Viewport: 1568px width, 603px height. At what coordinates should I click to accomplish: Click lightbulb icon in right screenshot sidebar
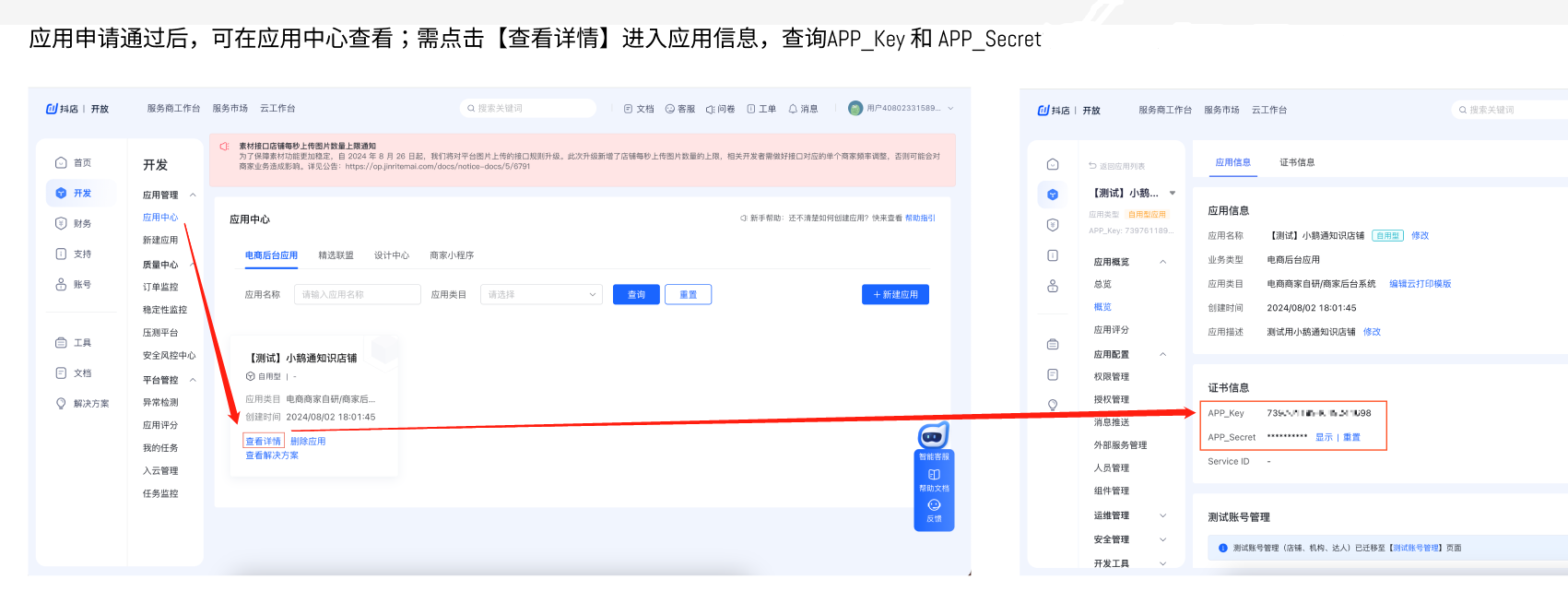1053,405
